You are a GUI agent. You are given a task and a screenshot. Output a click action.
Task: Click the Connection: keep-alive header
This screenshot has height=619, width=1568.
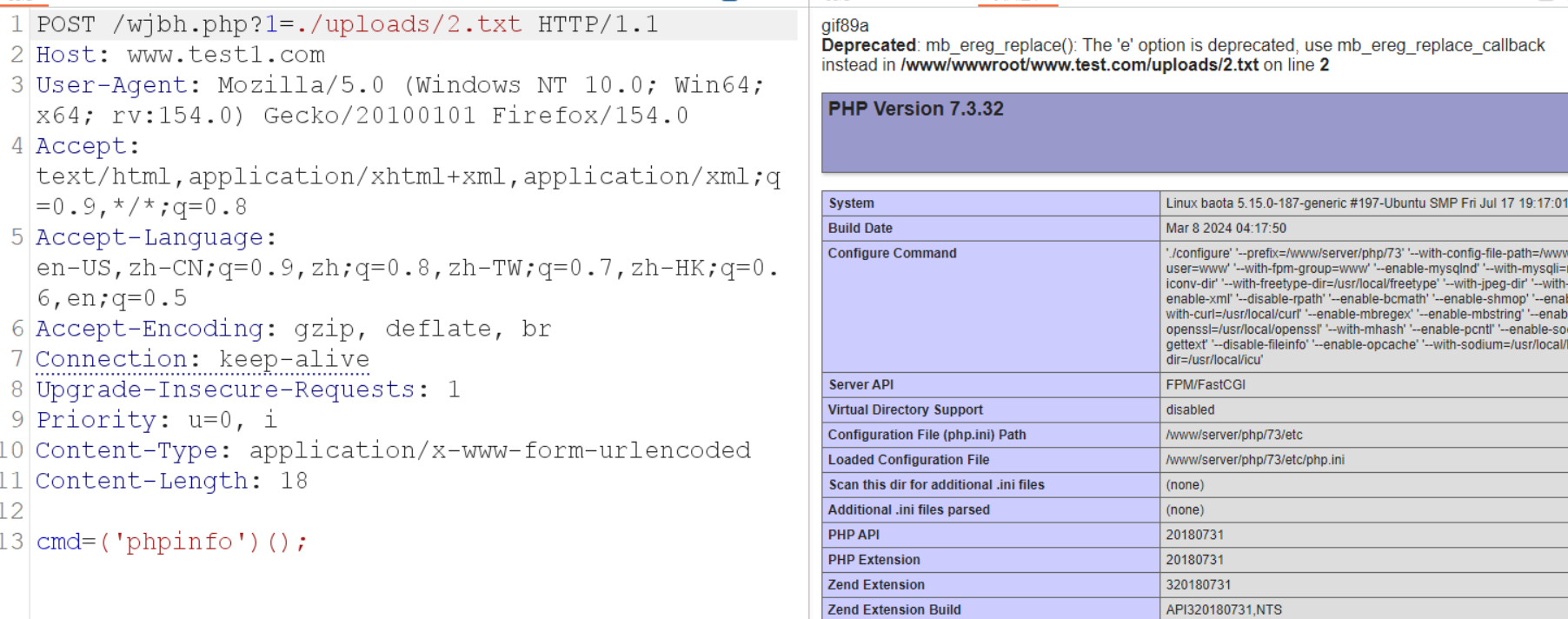pyautogui.click(x=203, y=359)
